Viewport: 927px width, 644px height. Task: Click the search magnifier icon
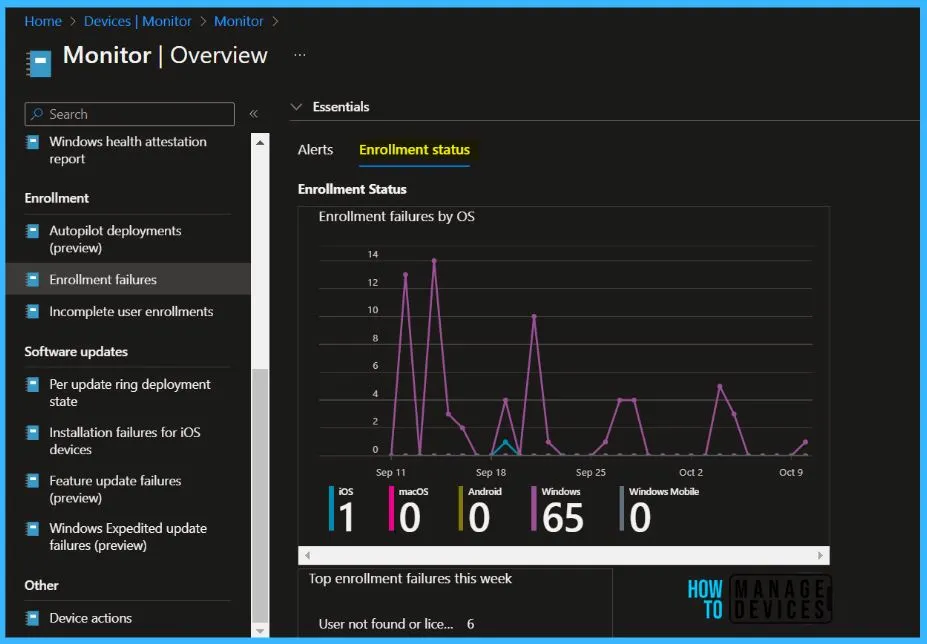point(37,114)
